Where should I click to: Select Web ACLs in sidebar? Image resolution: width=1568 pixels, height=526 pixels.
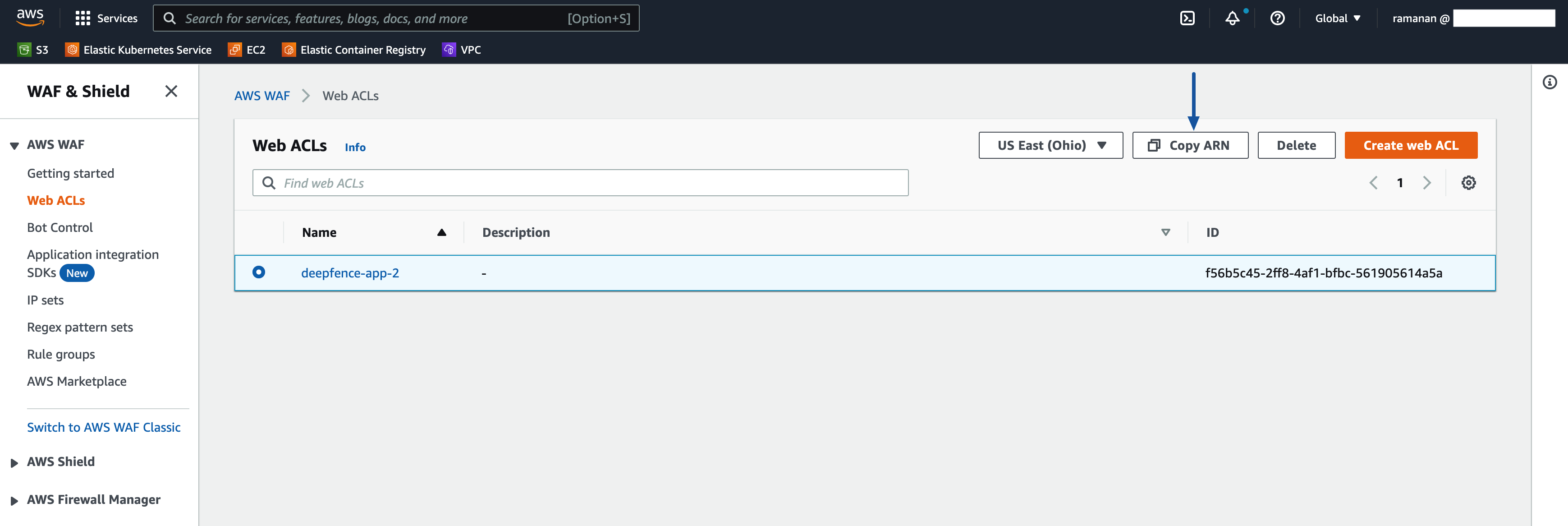click(x=56, y=200)
